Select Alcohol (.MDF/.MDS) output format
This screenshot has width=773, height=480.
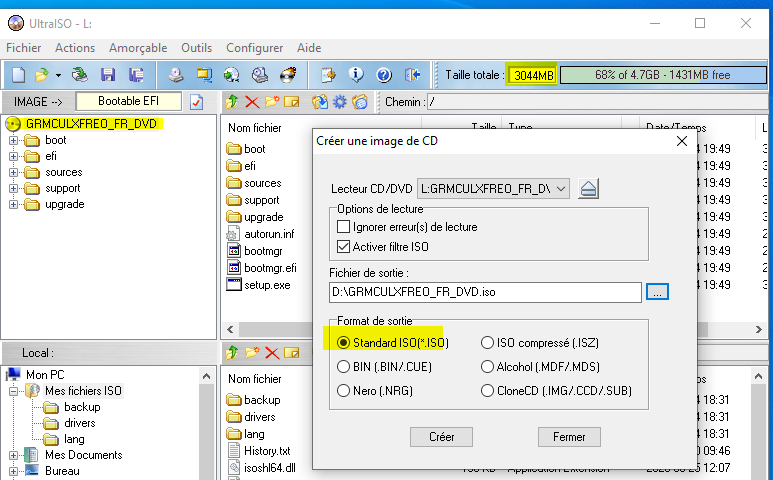[x=487, y=367]
